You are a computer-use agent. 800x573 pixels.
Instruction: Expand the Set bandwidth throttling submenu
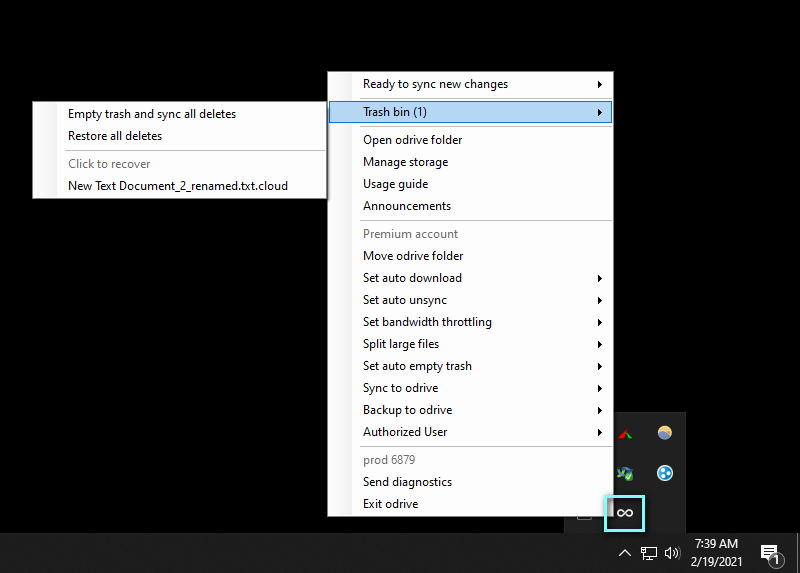click(x=470, y=322)
